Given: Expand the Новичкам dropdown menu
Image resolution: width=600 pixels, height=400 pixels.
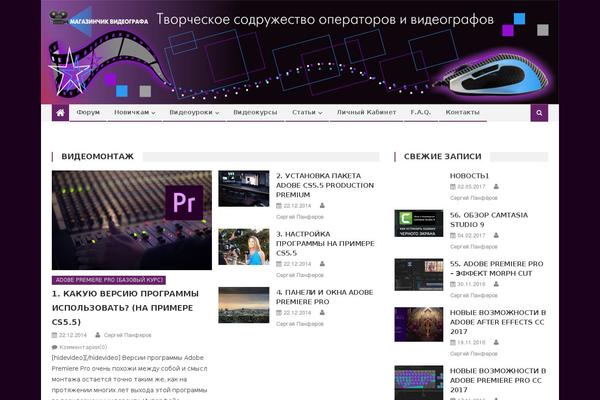Looking at the screenshot, I should (x=135, y=113).
